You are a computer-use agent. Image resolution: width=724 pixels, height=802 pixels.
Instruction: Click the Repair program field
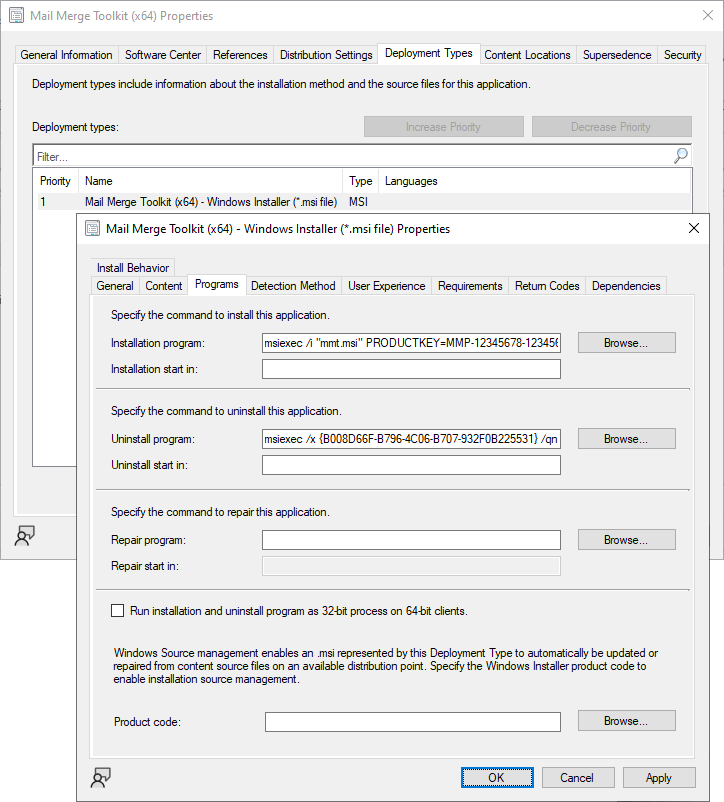pos(411,540)
